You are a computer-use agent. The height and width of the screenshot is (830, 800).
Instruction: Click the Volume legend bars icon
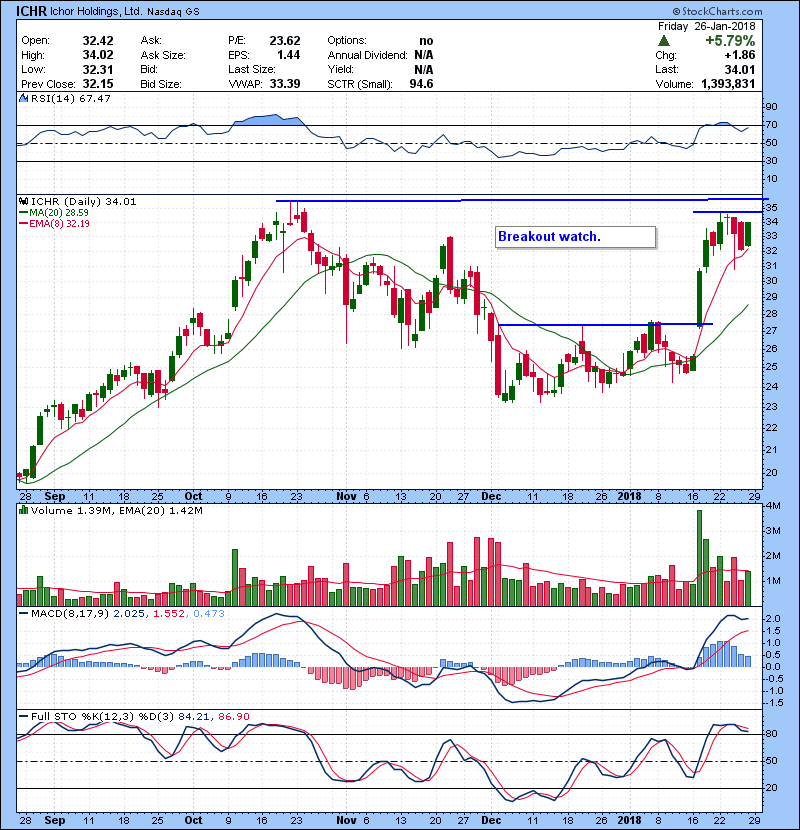tap(23, 510)
